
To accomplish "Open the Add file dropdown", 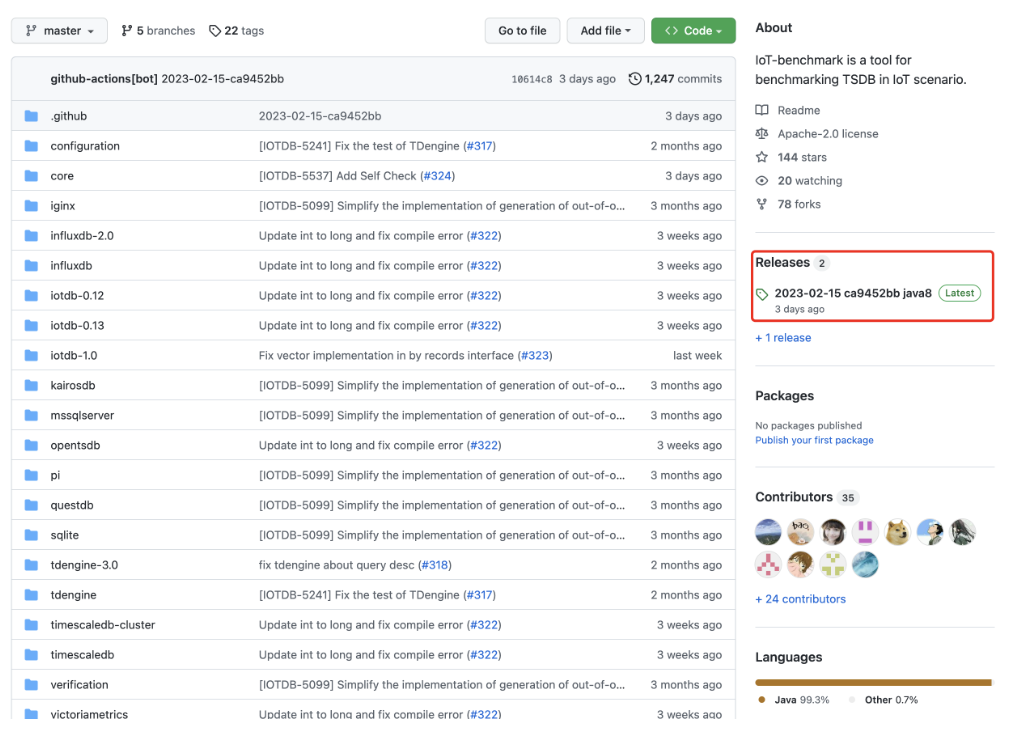I will [605, 31].
